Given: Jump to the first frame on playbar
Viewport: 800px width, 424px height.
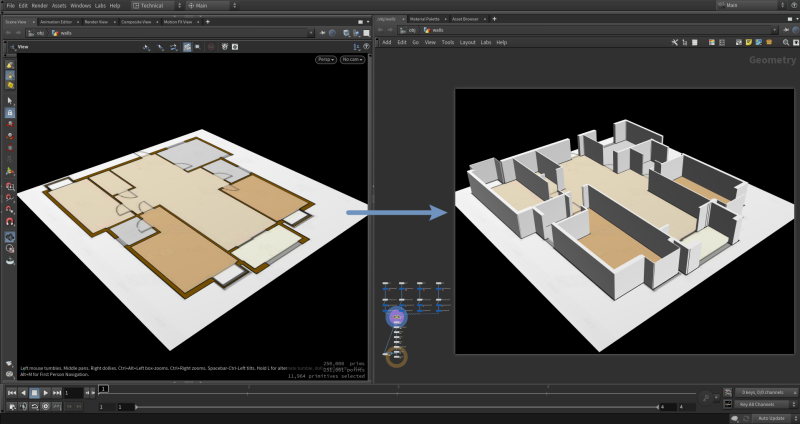Looking at the screenshot, I should point(11,393).
